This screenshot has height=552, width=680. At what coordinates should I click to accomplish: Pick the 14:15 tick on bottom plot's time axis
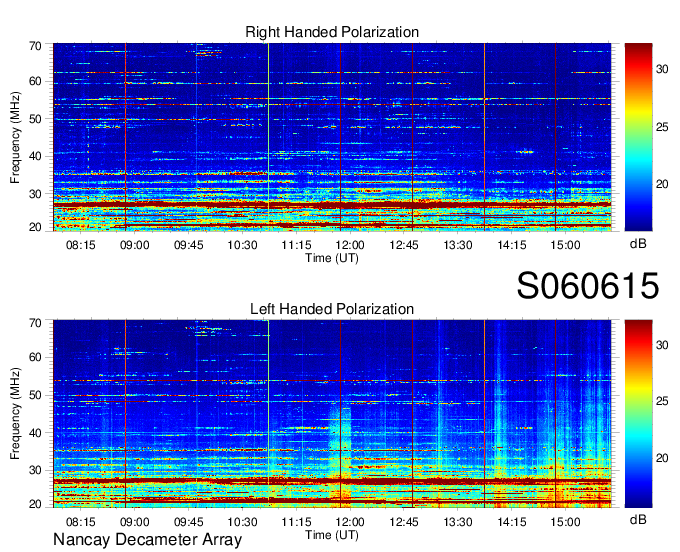[512, 522]
